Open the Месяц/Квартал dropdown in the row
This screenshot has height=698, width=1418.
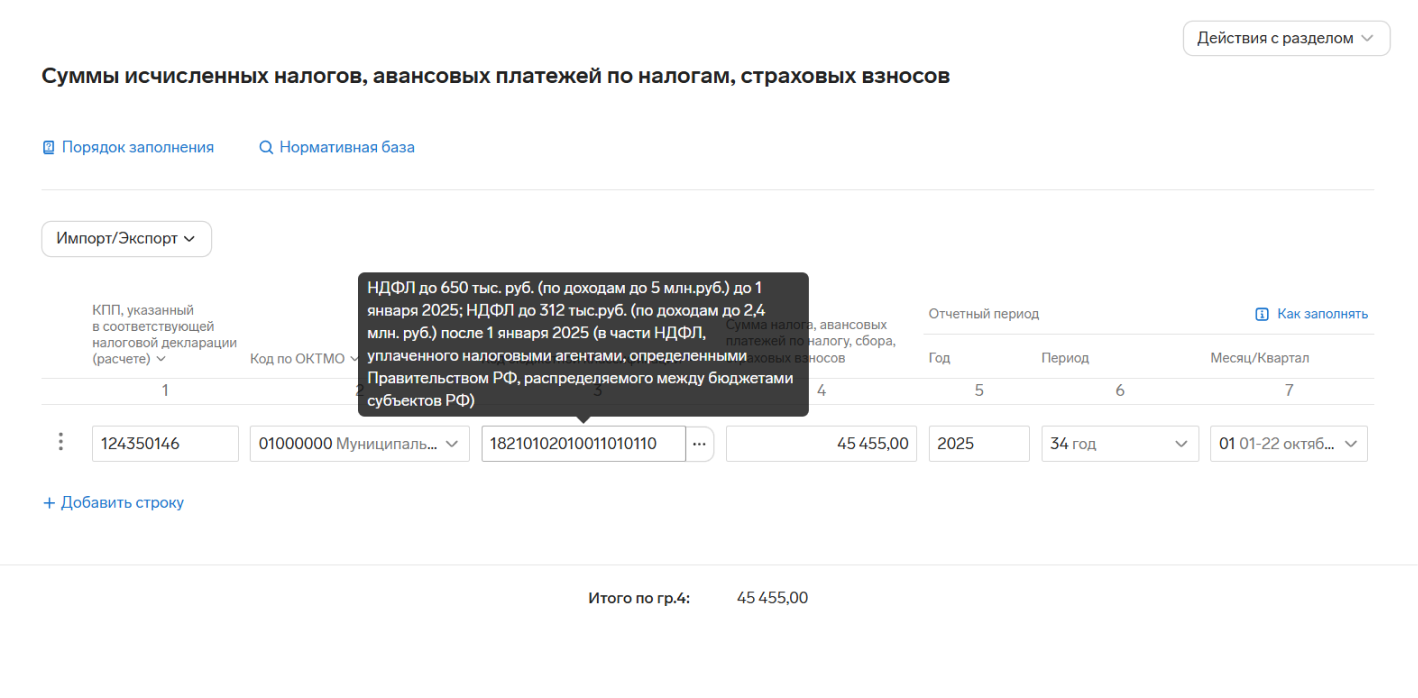tap(1288, 444)
